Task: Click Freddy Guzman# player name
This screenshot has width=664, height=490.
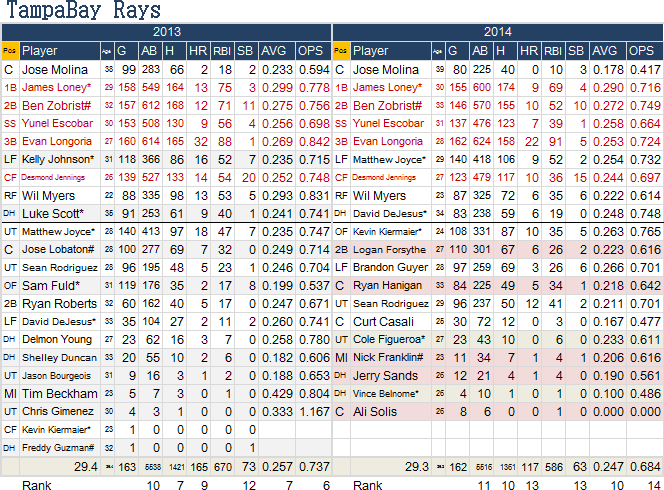Action: point(58,448)
